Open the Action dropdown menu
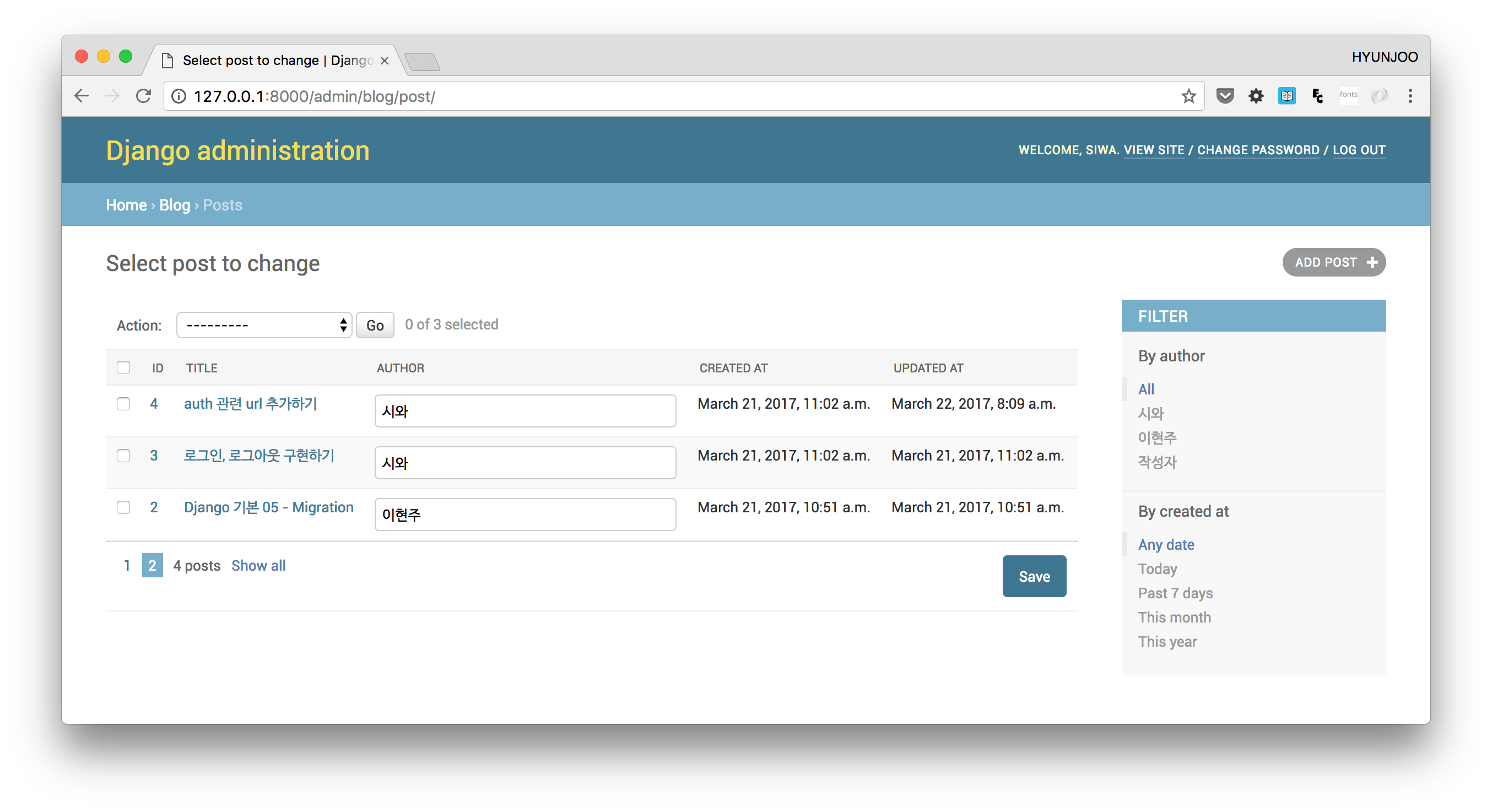 264,325
